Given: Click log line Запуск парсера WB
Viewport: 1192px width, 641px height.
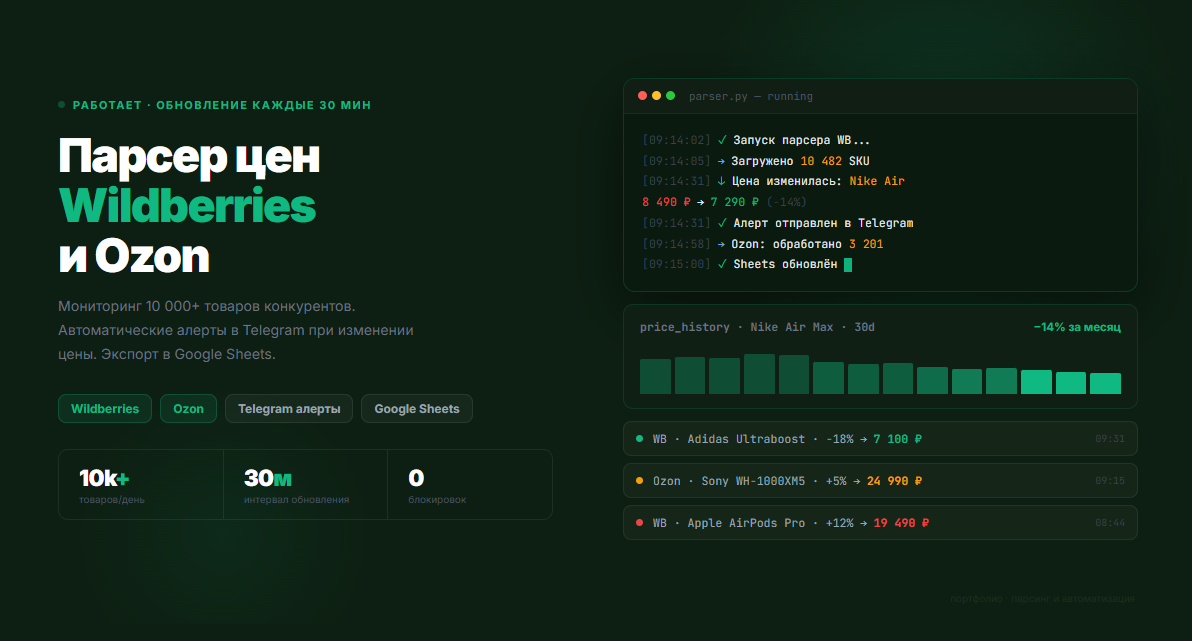Looking at the screenshot, I should pos(756,140).
